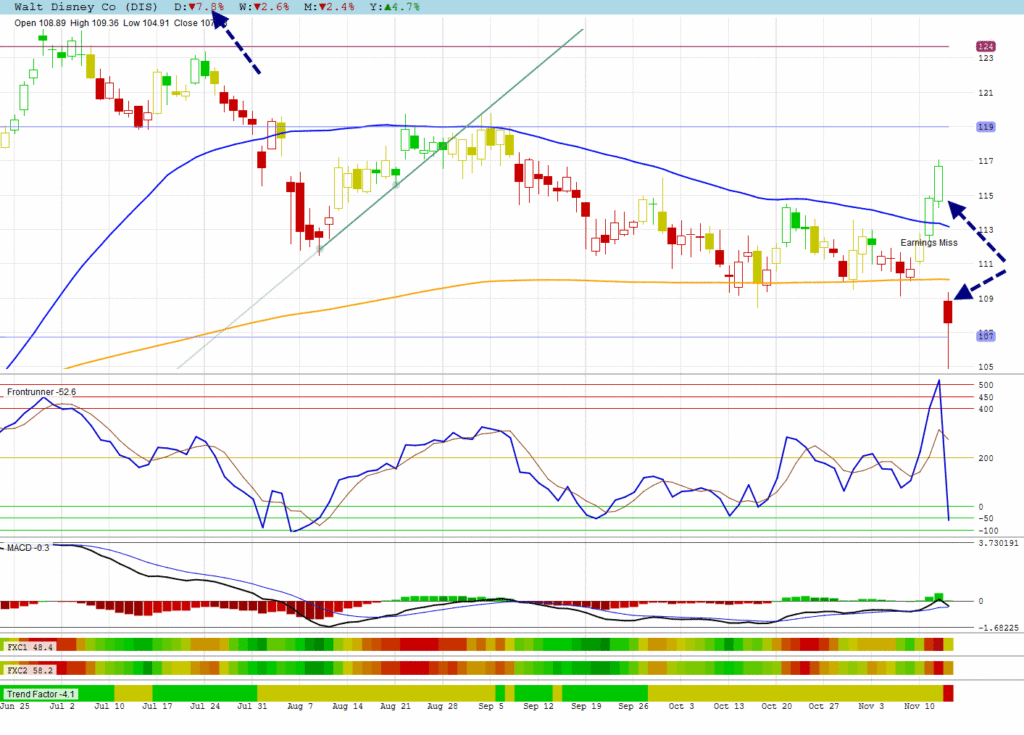Click the Walt Disney Co (DIS) title
Viewport: 1024px width, 735px height.
click(x=86, y=7)
